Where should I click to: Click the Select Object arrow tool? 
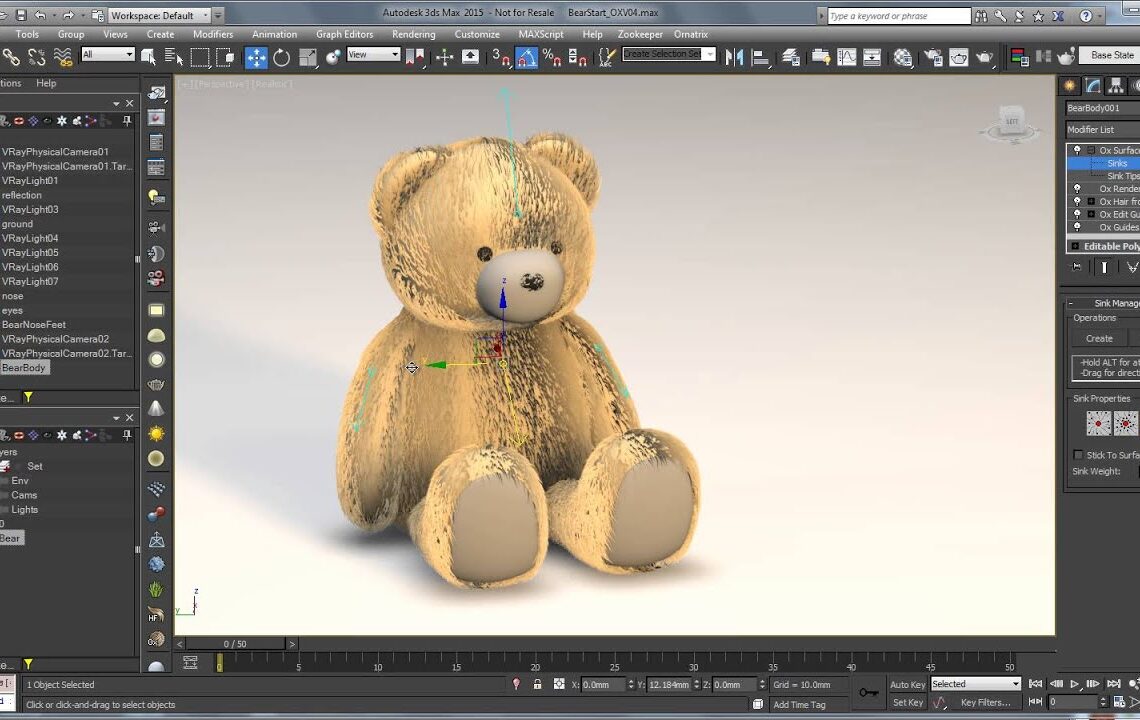149,57
